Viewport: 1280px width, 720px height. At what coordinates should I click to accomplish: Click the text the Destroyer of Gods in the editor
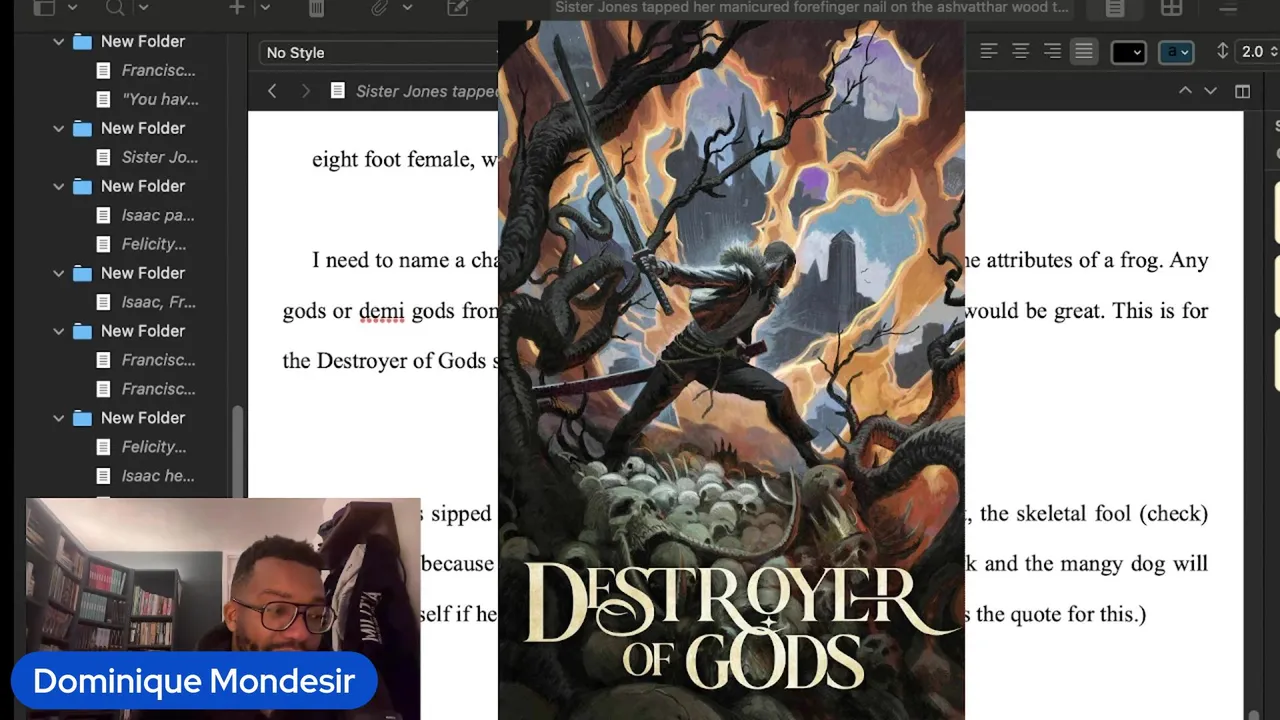(x=384, y=361)
